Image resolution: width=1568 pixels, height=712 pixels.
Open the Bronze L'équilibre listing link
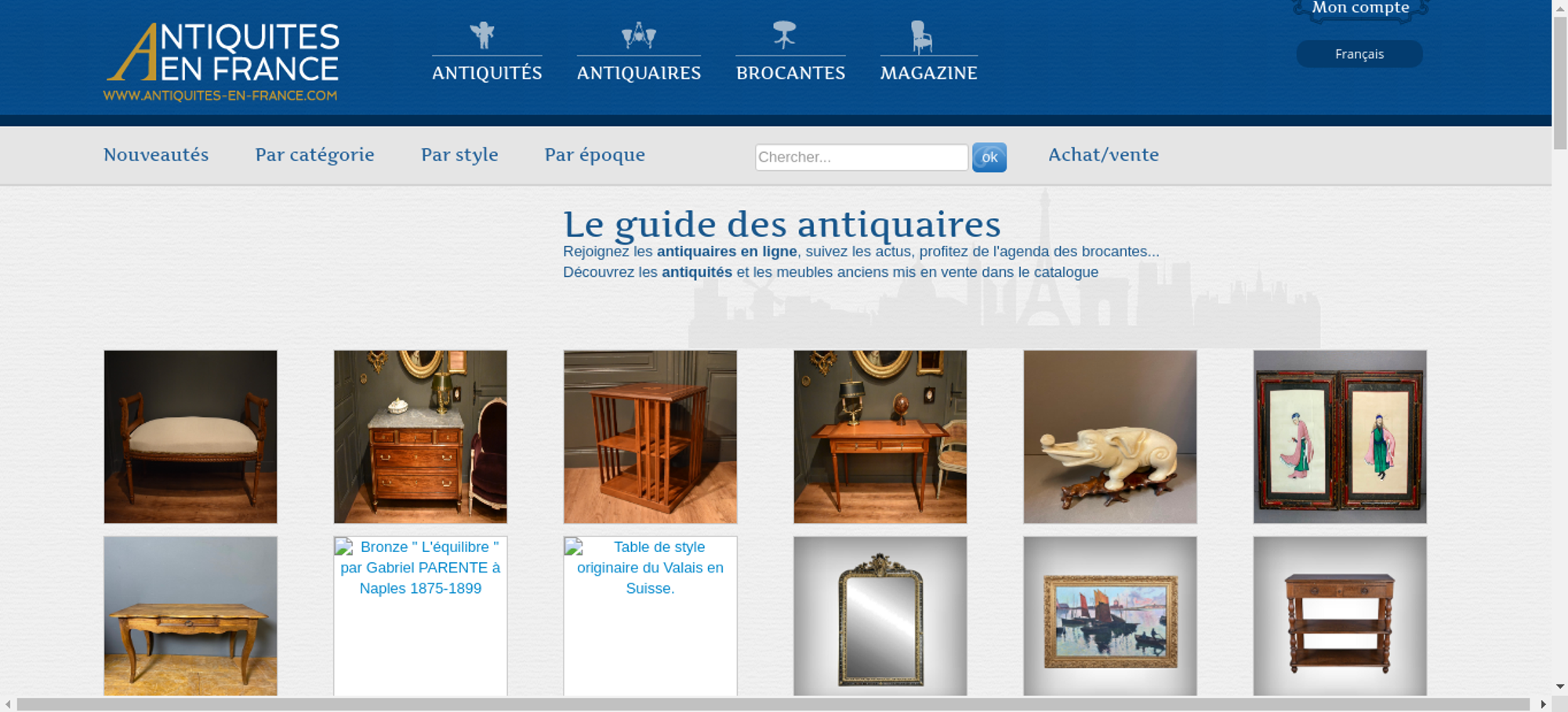(x=420, y=568)
